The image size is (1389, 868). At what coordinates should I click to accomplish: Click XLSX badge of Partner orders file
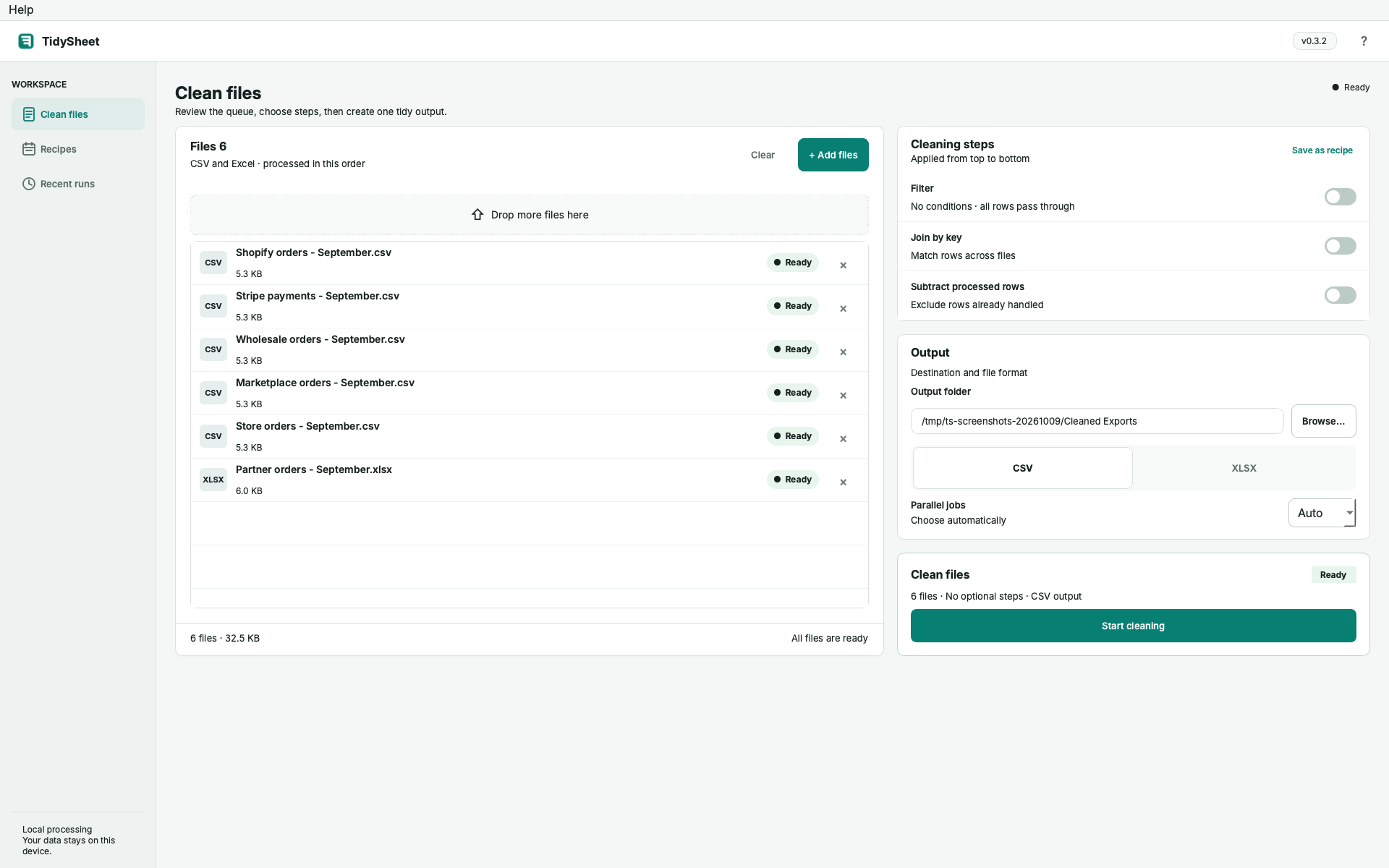[213, 480]
